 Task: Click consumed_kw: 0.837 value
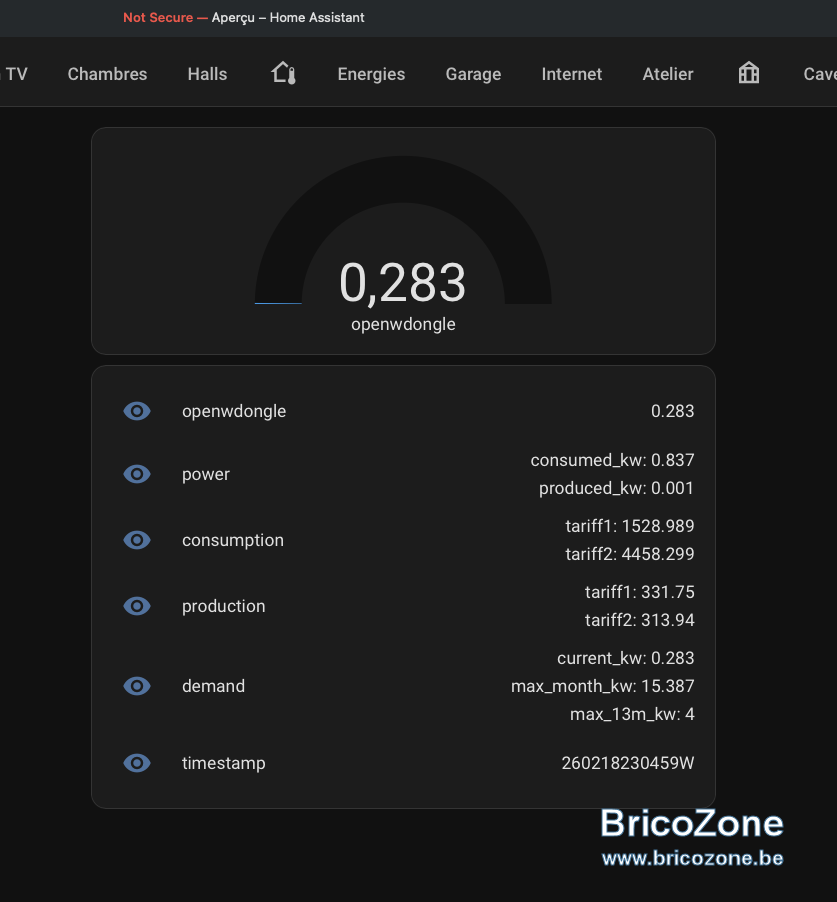[612, 460]
